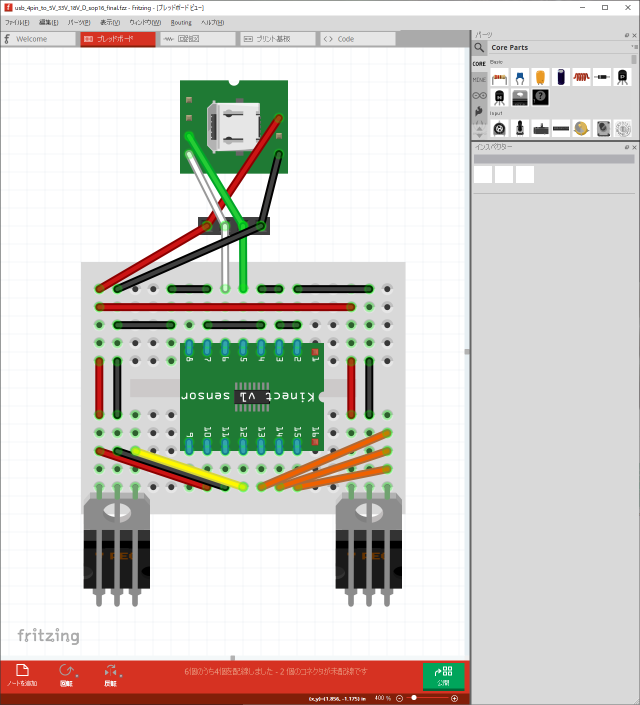Select the yellow jumper wire

pos(189,469)
